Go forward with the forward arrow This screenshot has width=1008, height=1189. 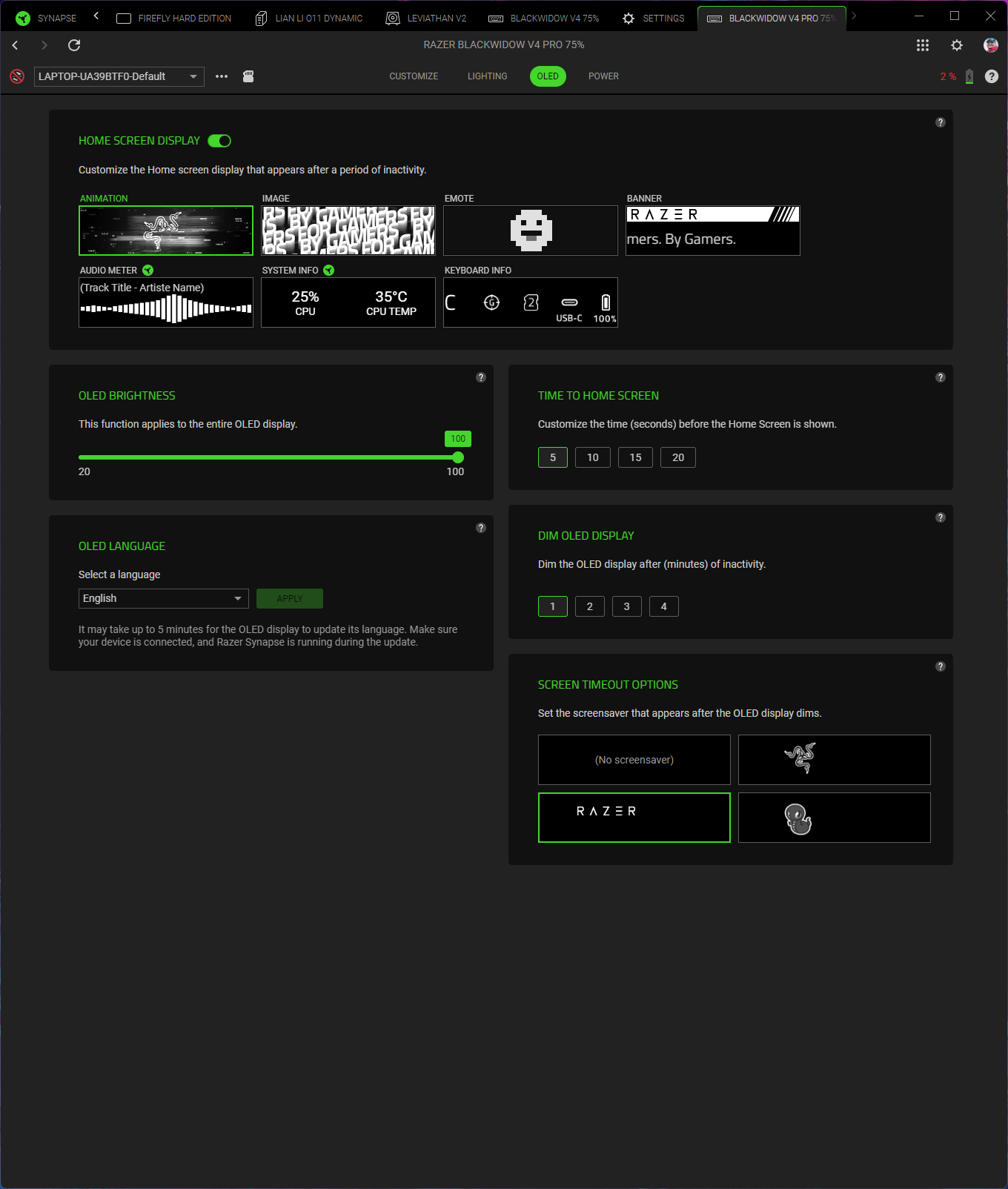coord(44,45)
